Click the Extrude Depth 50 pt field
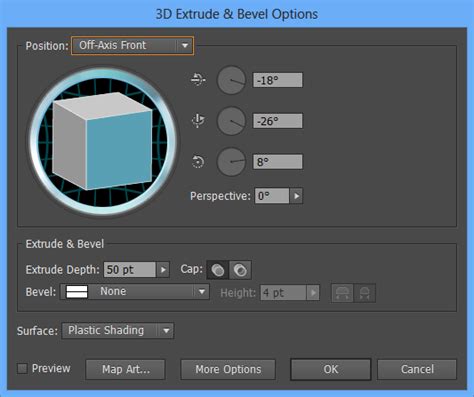This screenshot has width=474, height=397. click(130, 270)
